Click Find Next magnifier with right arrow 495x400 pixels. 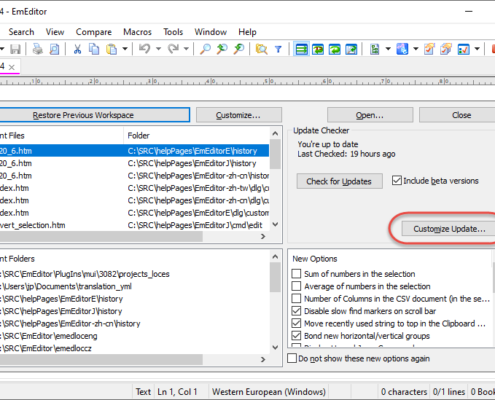tap(239, 49)
